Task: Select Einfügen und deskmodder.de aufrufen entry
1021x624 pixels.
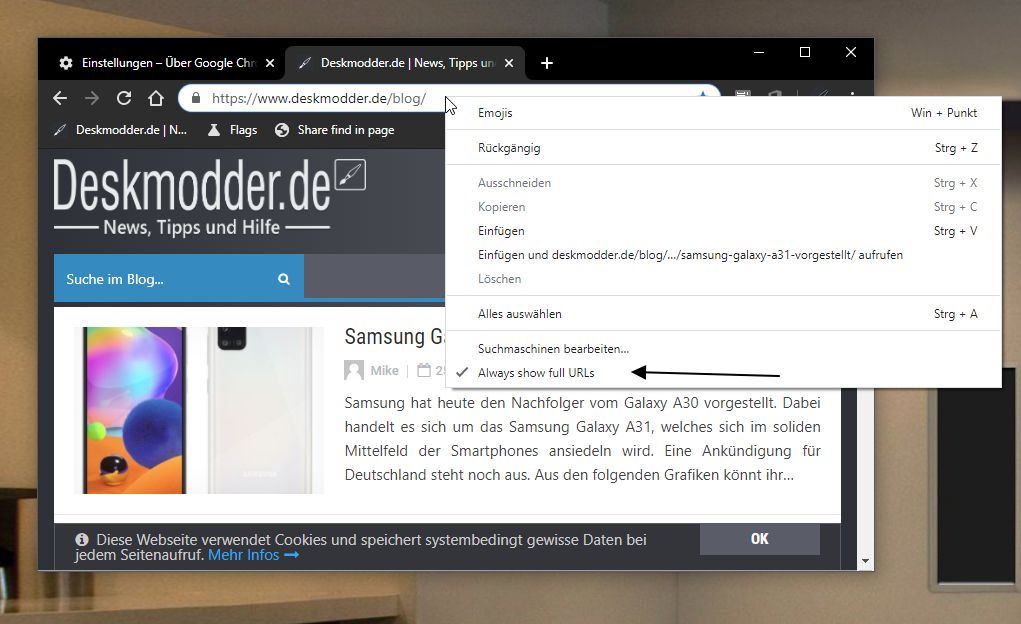Action: [x=723, y=255]
